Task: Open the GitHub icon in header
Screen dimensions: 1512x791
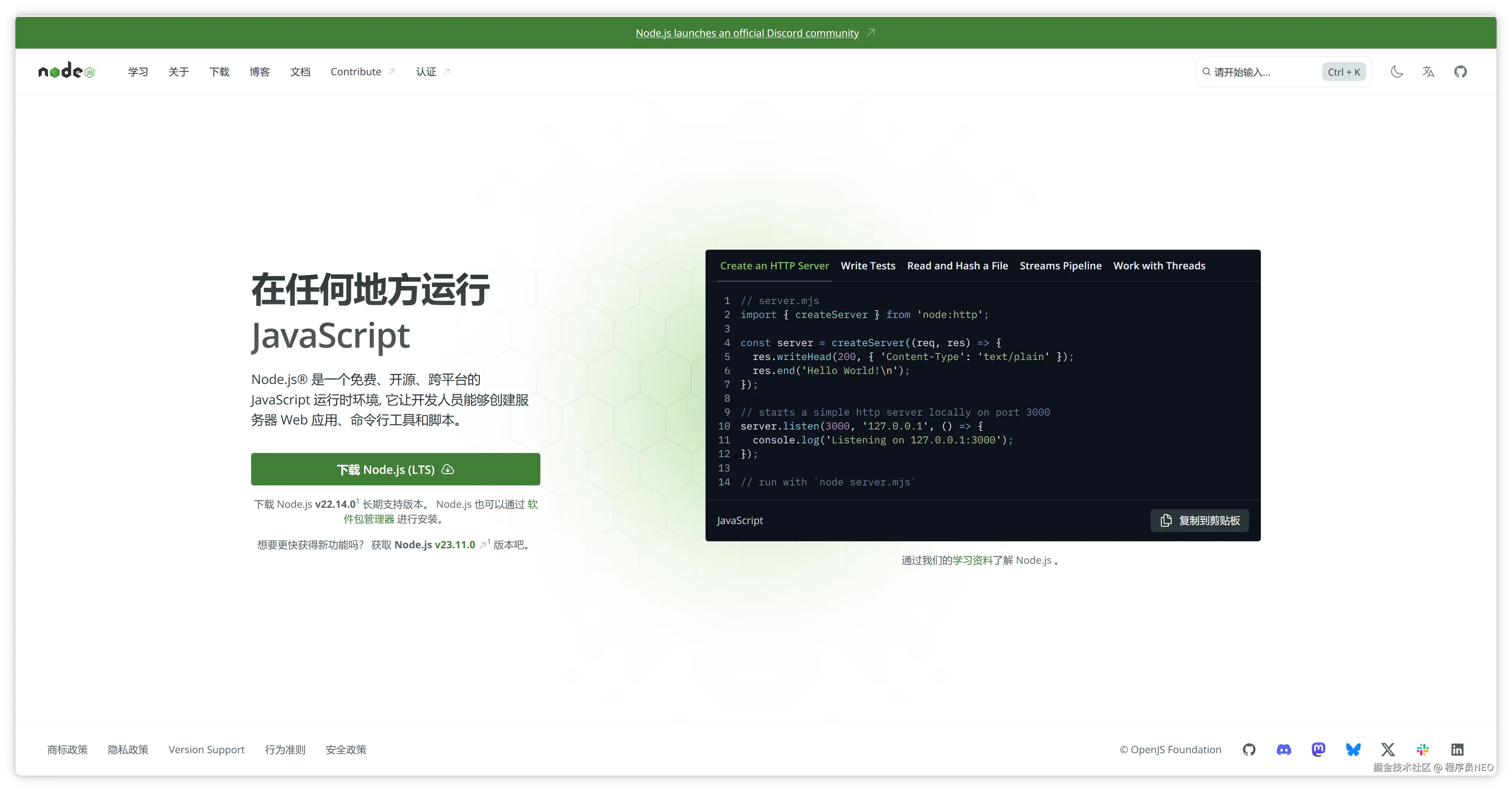Action: (x=1460, y=72)
